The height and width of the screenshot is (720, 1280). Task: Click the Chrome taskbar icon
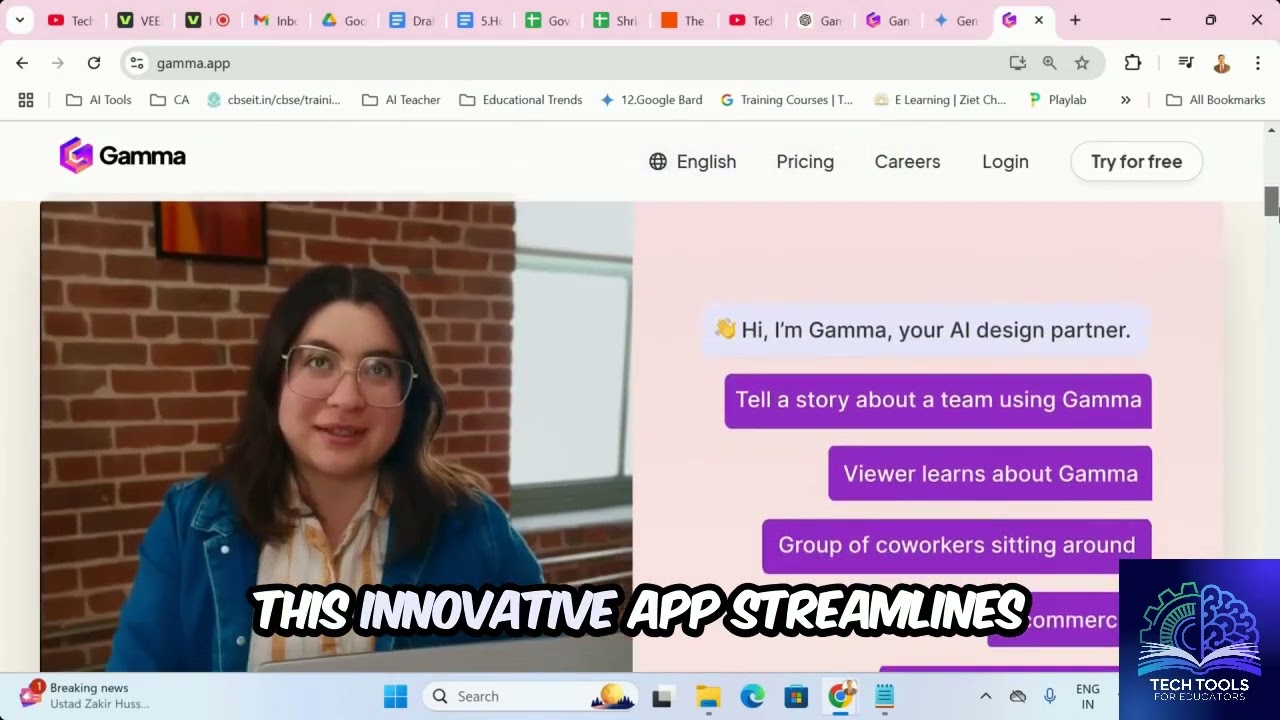(x=841, y=697)
